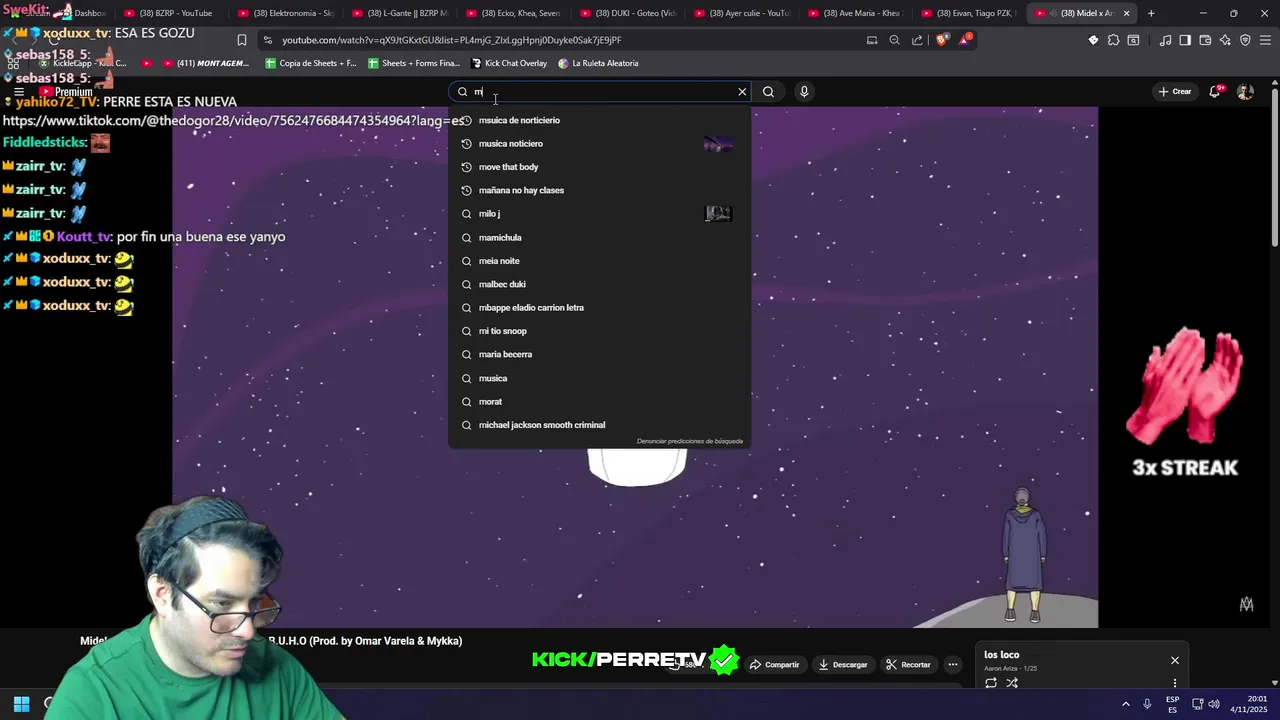
Task: Click the share icon in address bar
Action: (917, 40)
